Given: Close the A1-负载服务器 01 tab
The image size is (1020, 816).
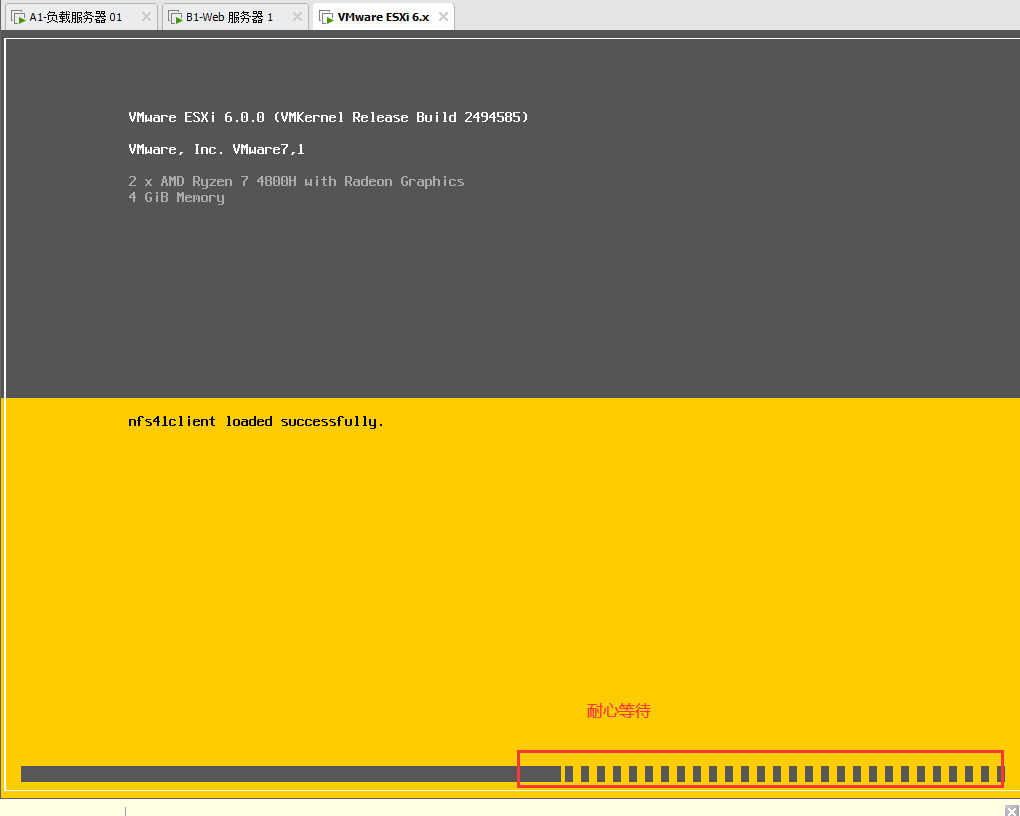Looking at the screenshot, I should (146, 17).
